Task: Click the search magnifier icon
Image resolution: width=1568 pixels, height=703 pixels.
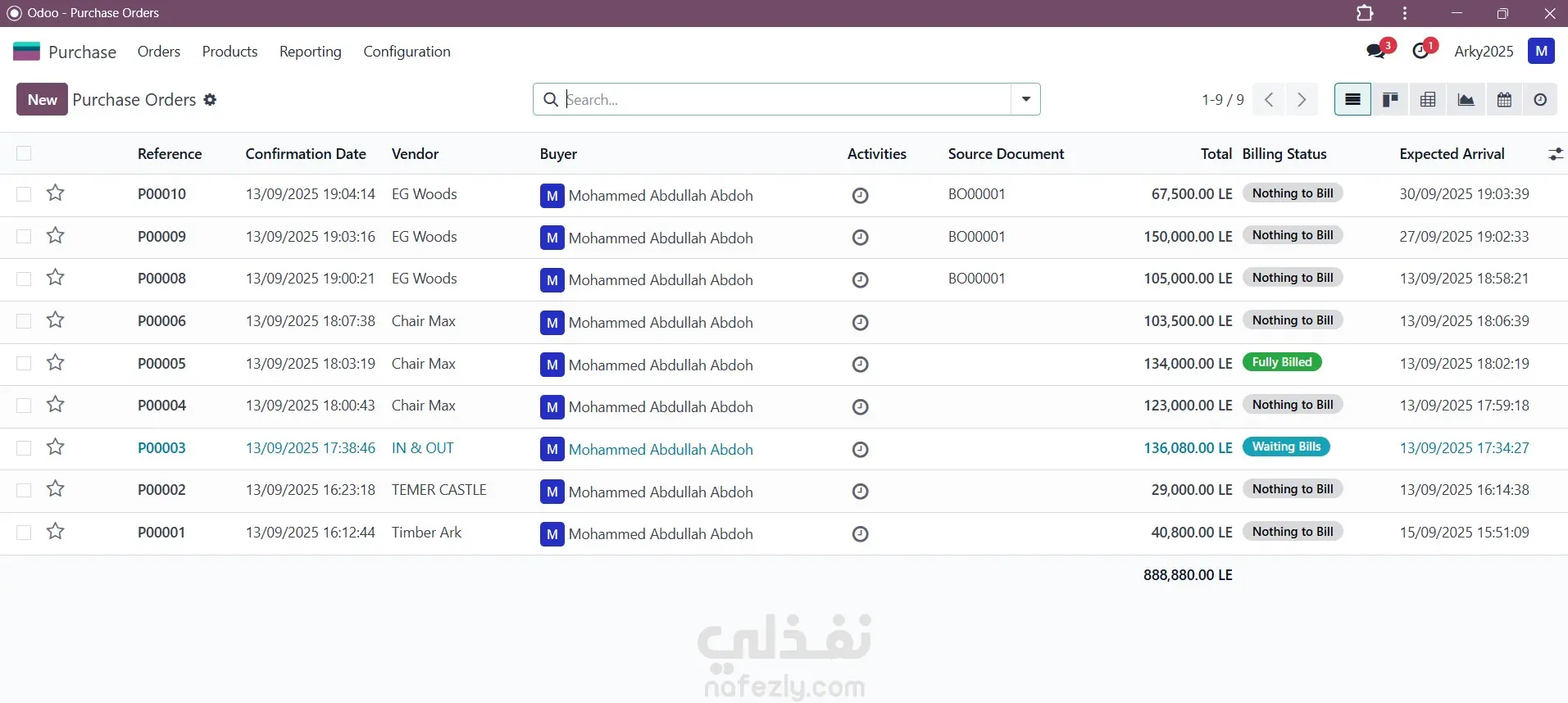Action: 551,99
